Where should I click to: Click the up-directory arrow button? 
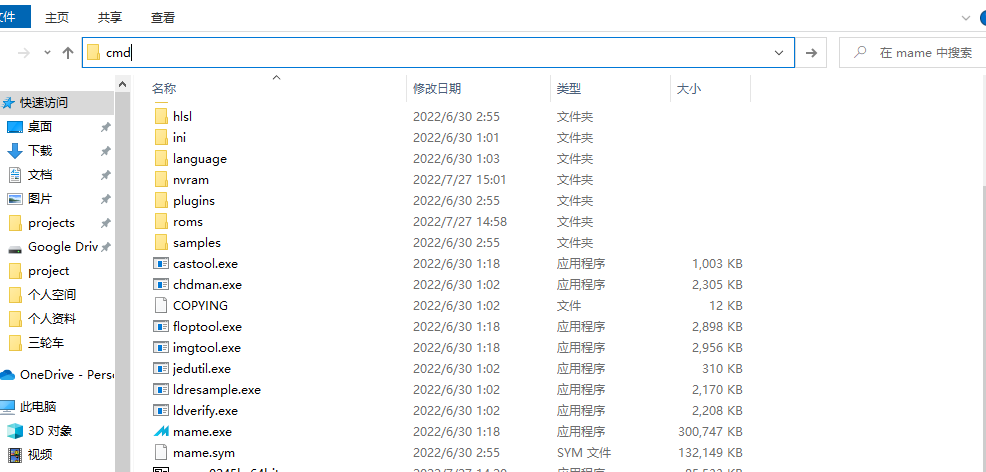click(68, 53)
